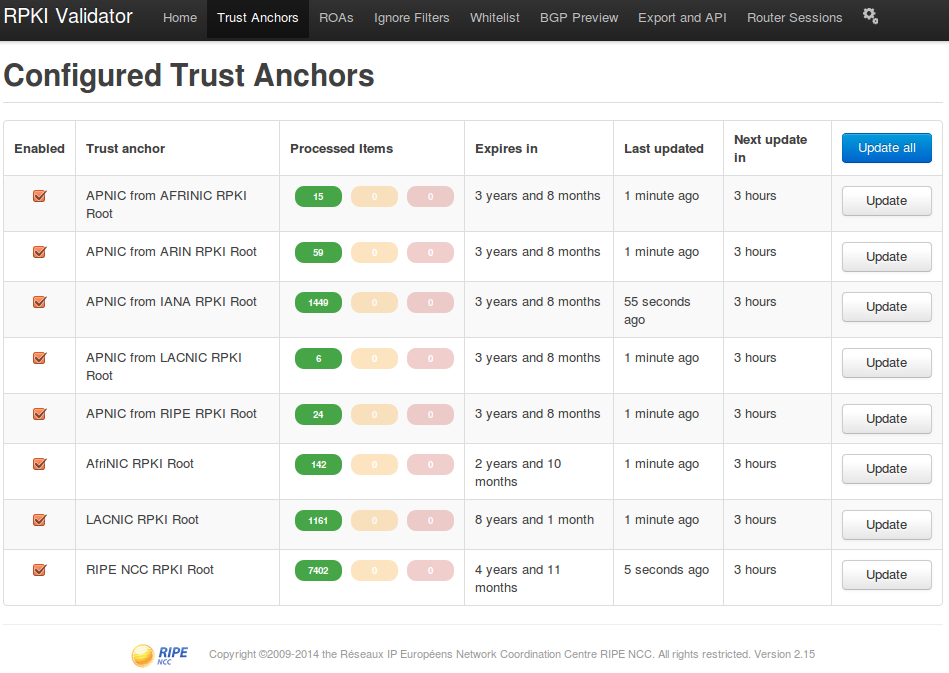Uncheck the LACNIC RPKI Root checkbox
Image resolution: width=949 pixels, height=673 pixels.
coord(39,520)
